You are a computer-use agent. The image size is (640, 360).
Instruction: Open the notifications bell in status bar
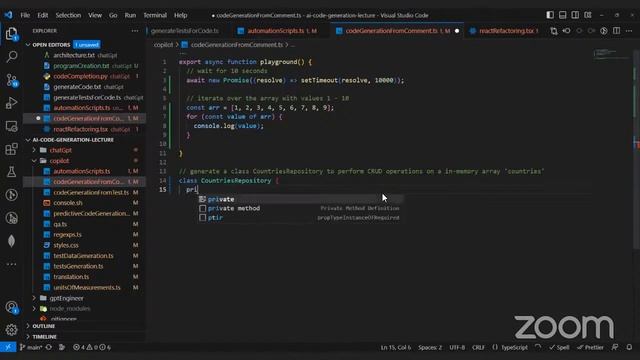pos(629,347)
